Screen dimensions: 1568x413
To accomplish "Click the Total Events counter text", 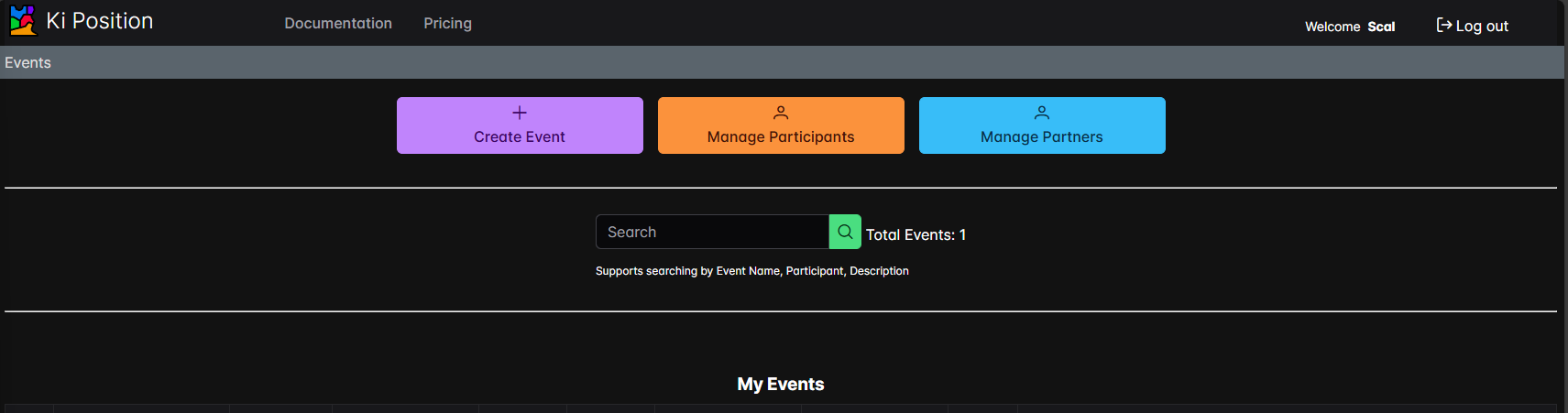I will (x=916, y=234).
